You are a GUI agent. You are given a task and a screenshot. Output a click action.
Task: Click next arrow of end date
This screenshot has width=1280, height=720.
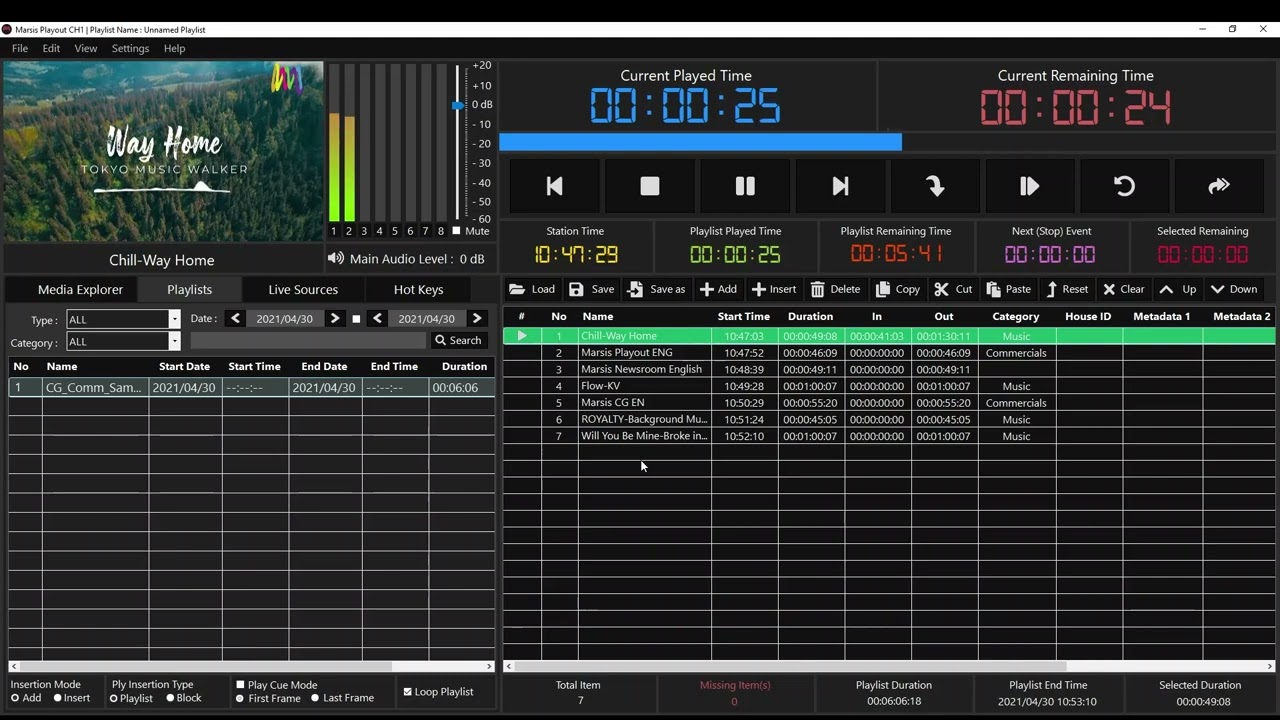[x=477, y=319]
